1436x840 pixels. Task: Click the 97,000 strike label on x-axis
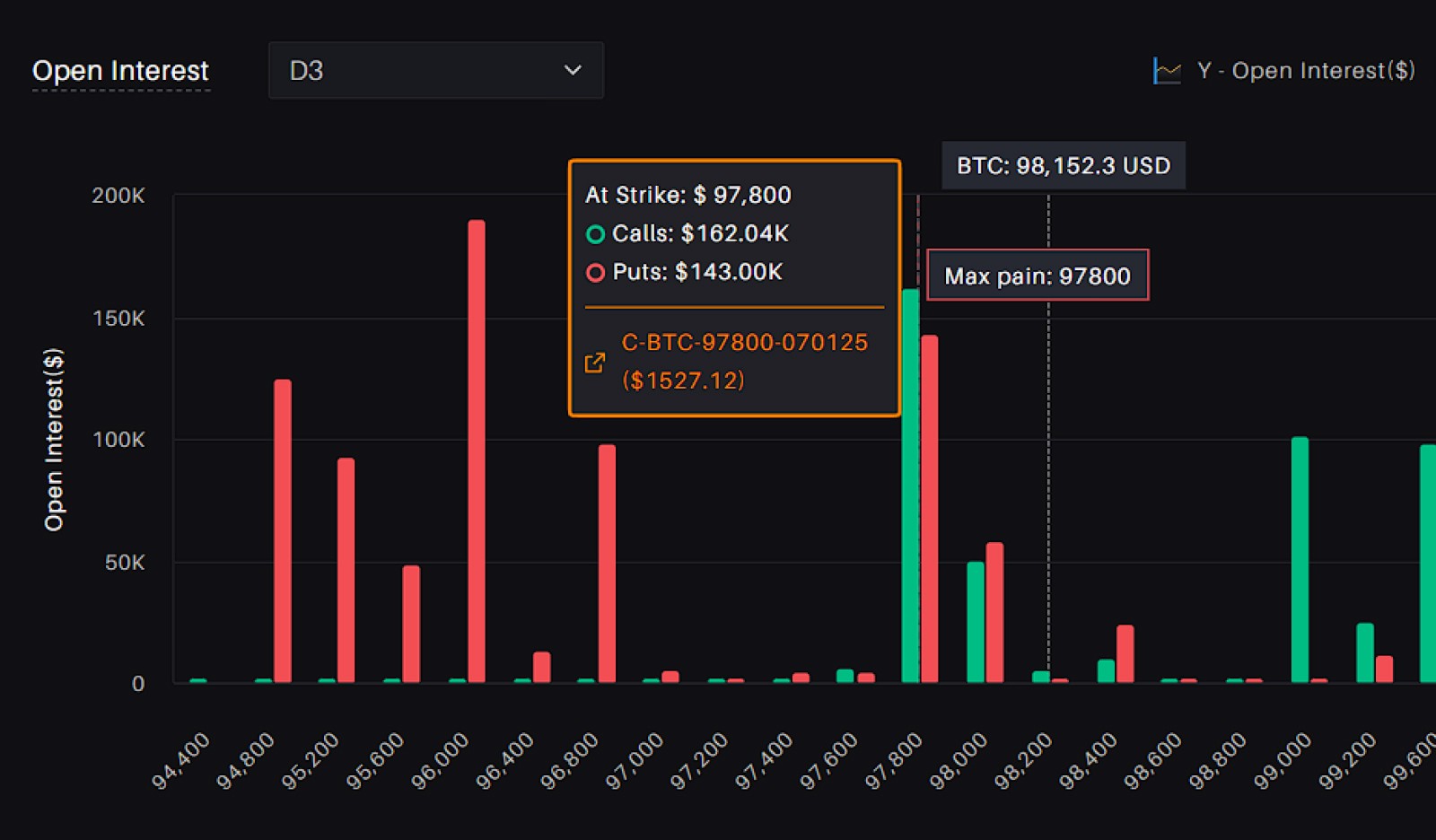pos(635,761)
